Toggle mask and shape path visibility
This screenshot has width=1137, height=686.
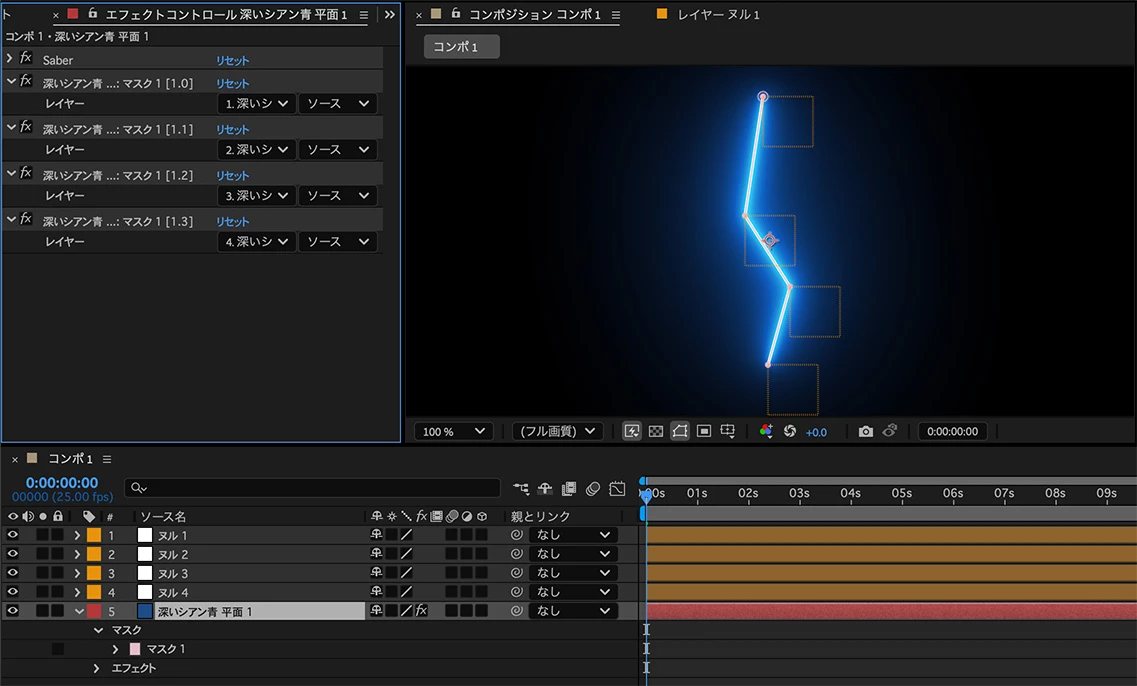[680, 431]
